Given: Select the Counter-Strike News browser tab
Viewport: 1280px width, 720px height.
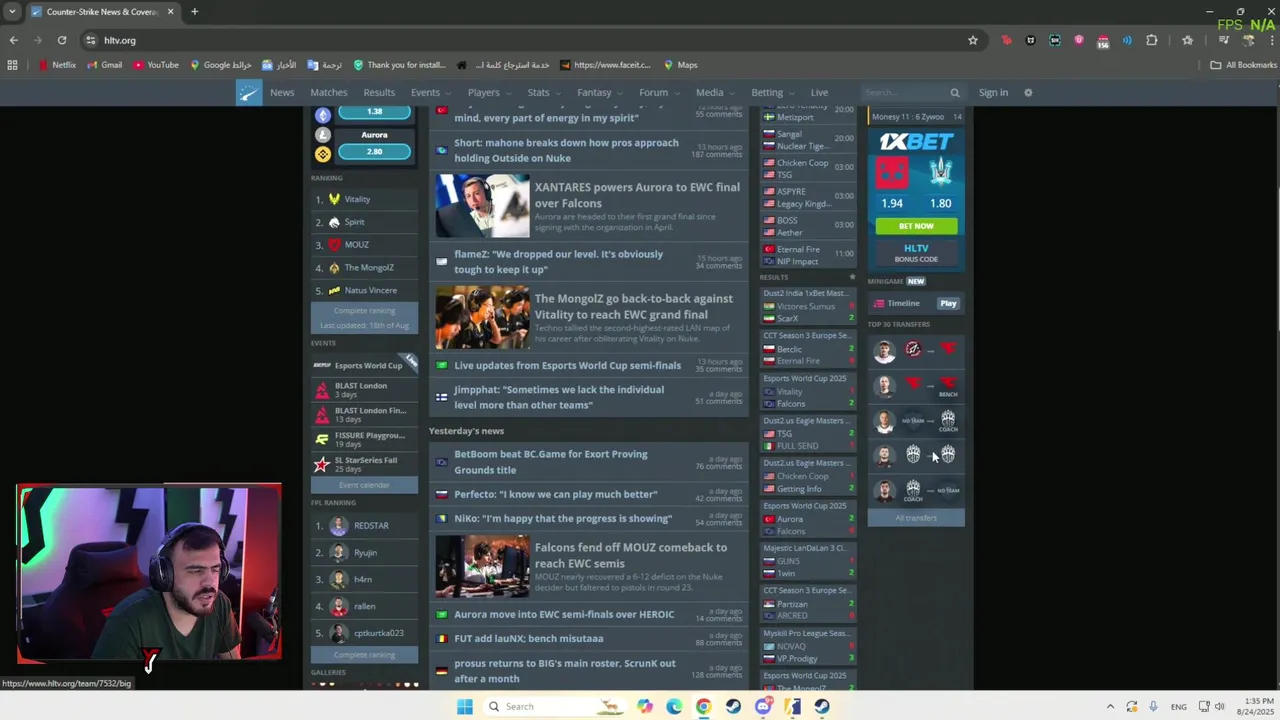Looking at the screenshot, I should (103, 12).
